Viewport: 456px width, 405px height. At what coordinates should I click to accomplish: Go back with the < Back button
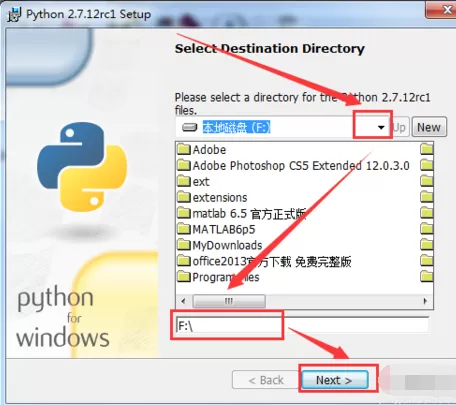[266, 380]
